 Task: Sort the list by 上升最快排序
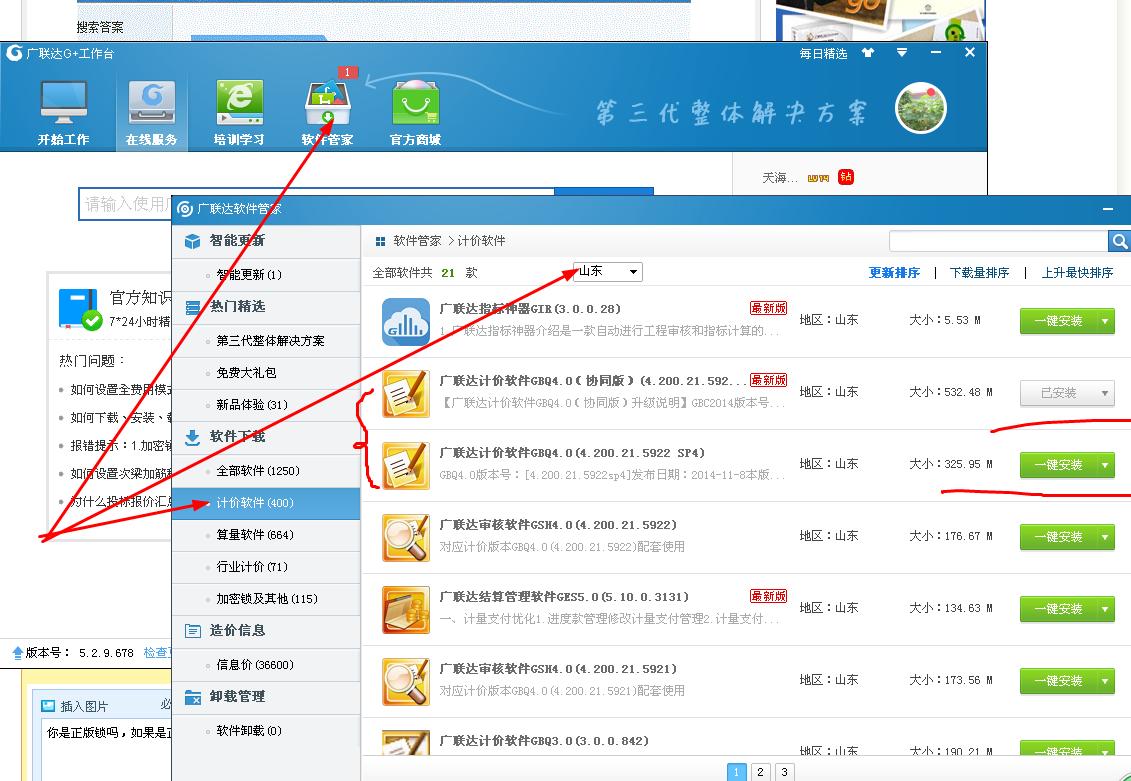click(x=1077, y=273)
